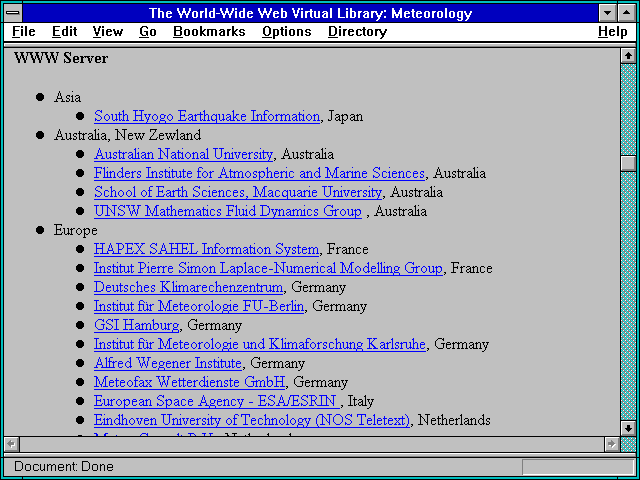Open the Edit menu
The width and height of the screenshot is (640, 480).
(x=64, y=32)
